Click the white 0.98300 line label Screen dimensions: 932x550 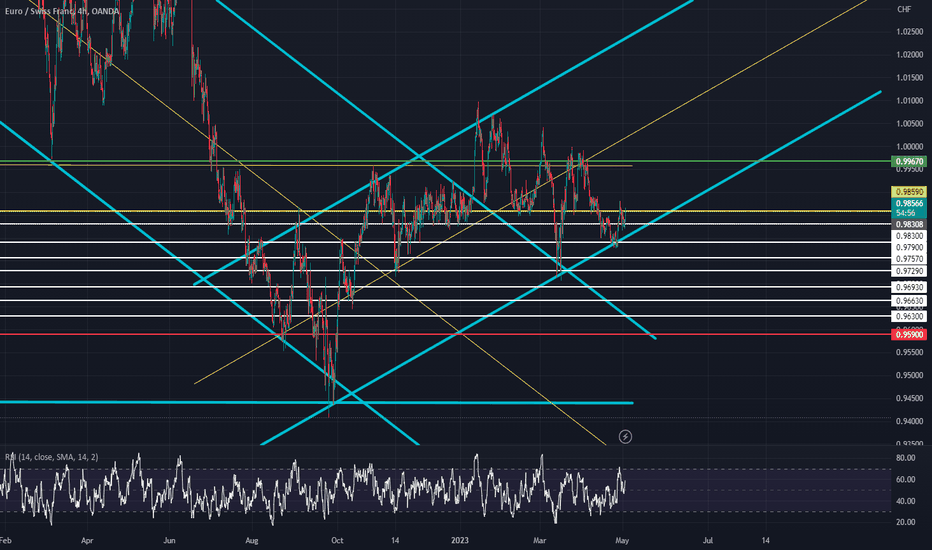(909, 236)
